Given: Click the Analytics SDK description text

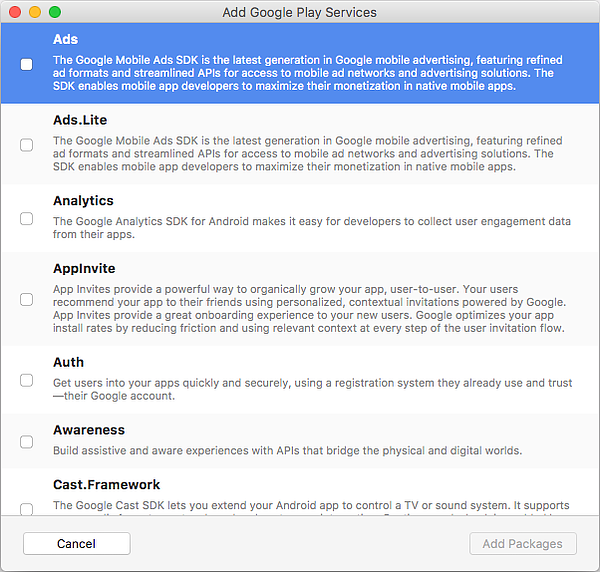Looking at the screenshot, I should 312,228.
